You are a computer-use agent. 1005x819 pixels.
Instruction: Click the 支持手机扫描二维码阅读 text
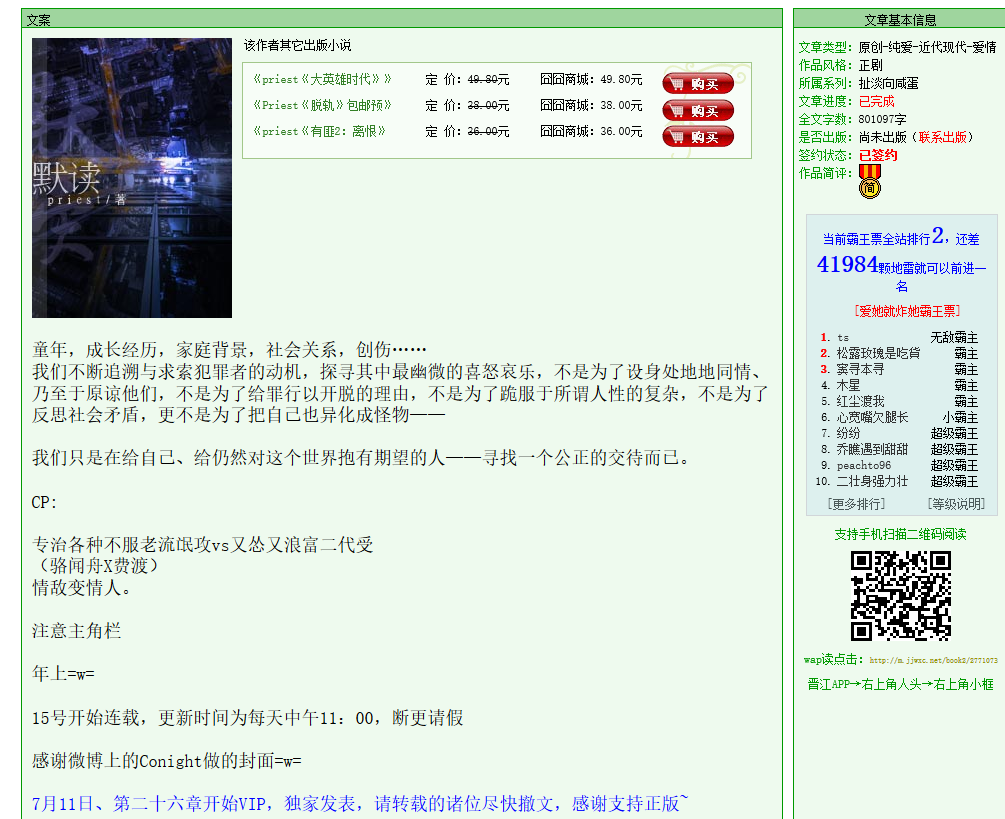[901, 534]
